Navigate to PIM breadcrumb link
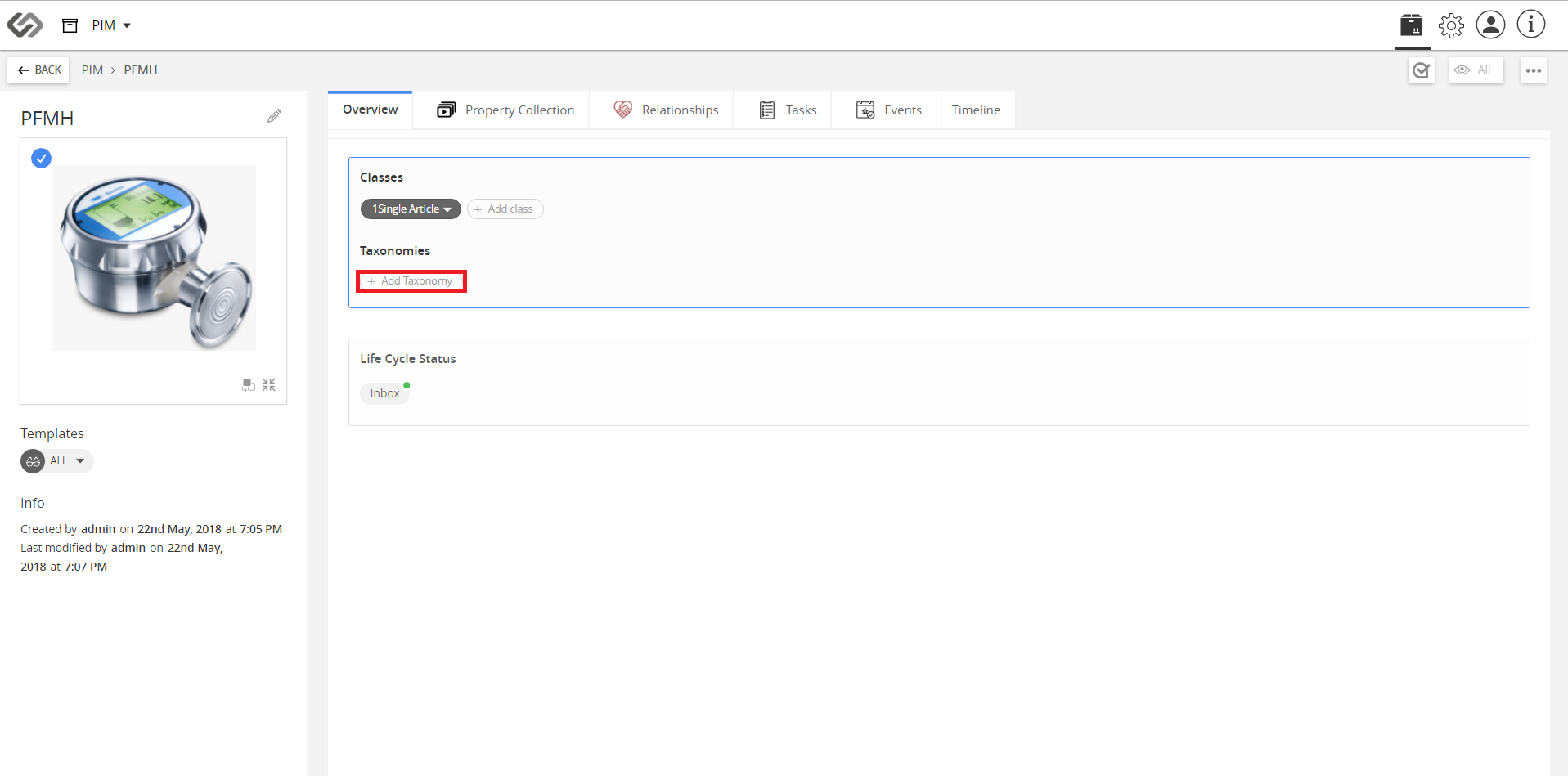 92,70
